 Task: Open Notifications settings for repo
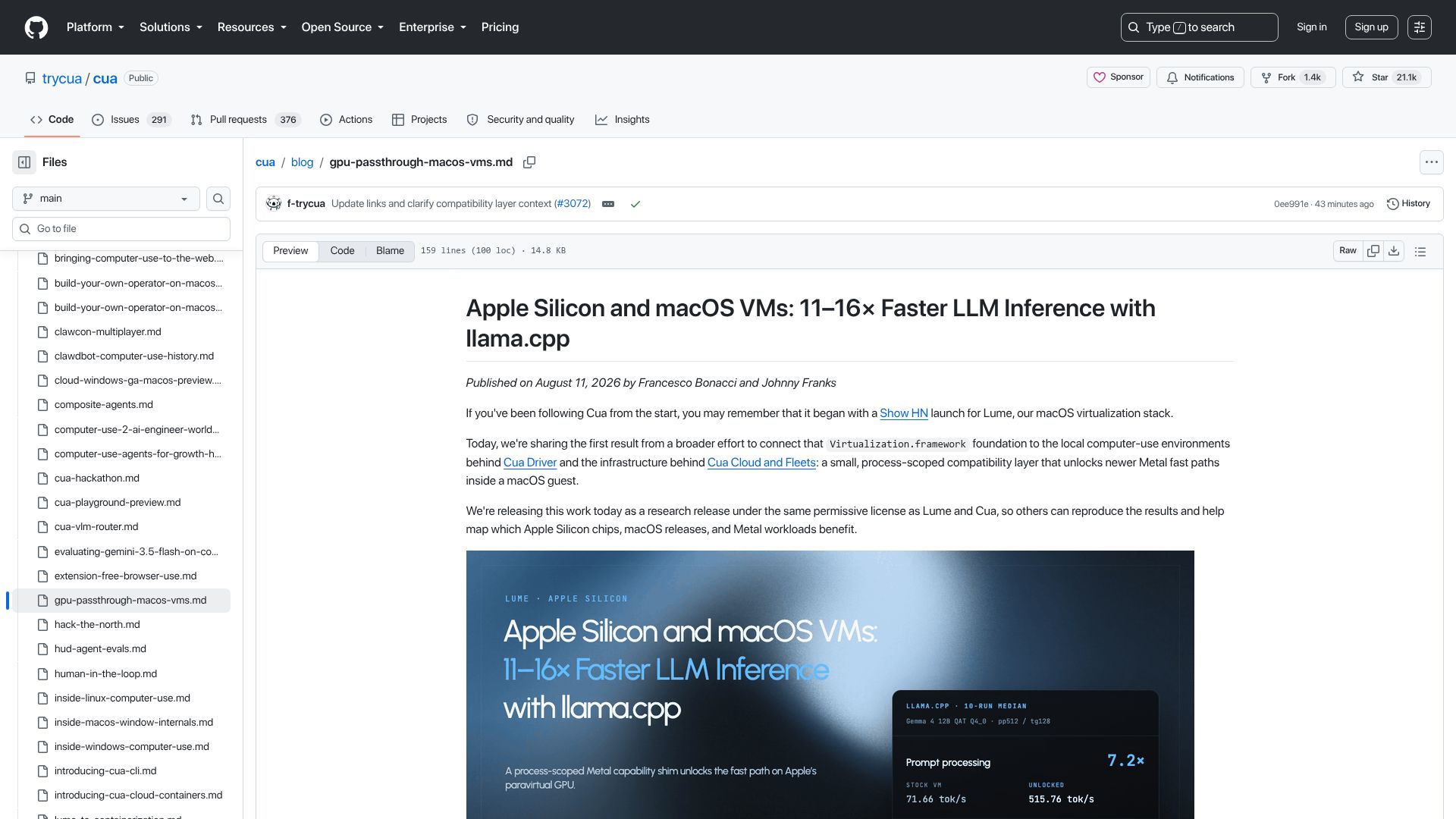point(1200,77)
